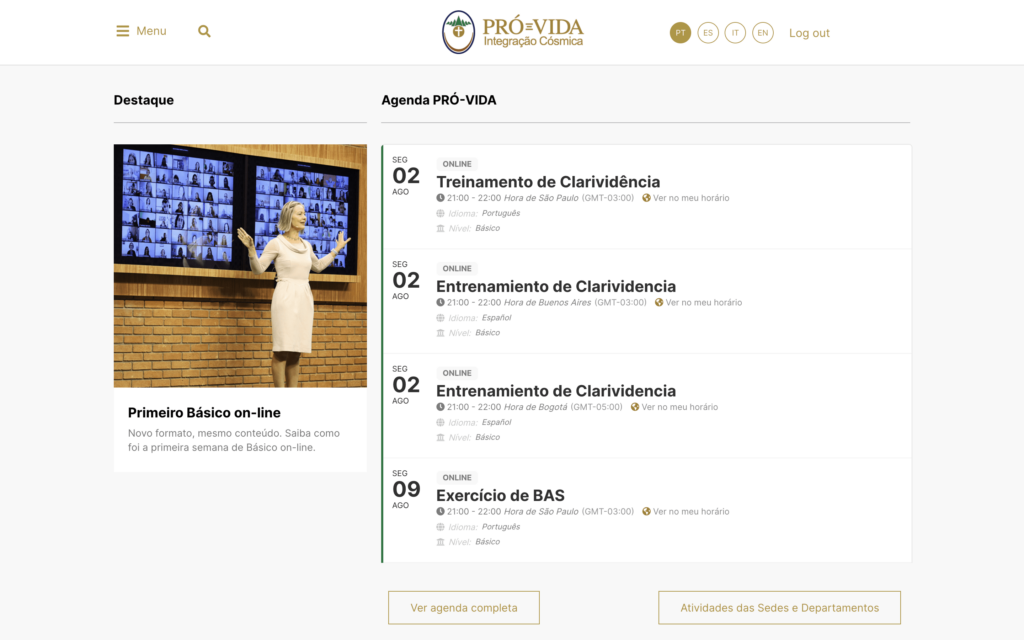Click Idioma icon in Exercício de BAS row
This screenshot has width=1024, height=640.
tap(440, 527)
